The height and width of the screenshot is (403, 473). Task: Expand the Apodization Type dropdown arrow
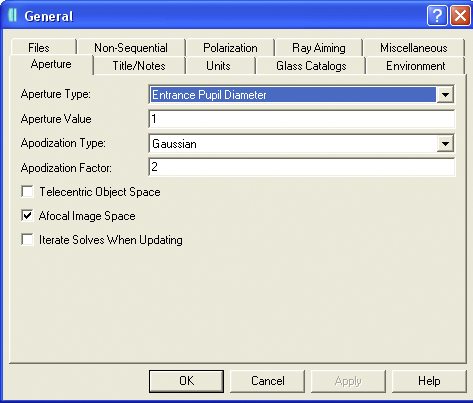coord(445,144)
